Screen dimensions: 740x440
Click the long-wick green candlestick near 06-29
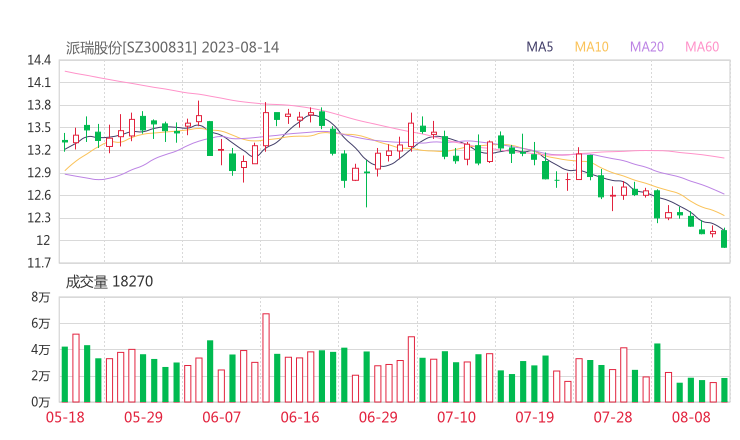367,184
